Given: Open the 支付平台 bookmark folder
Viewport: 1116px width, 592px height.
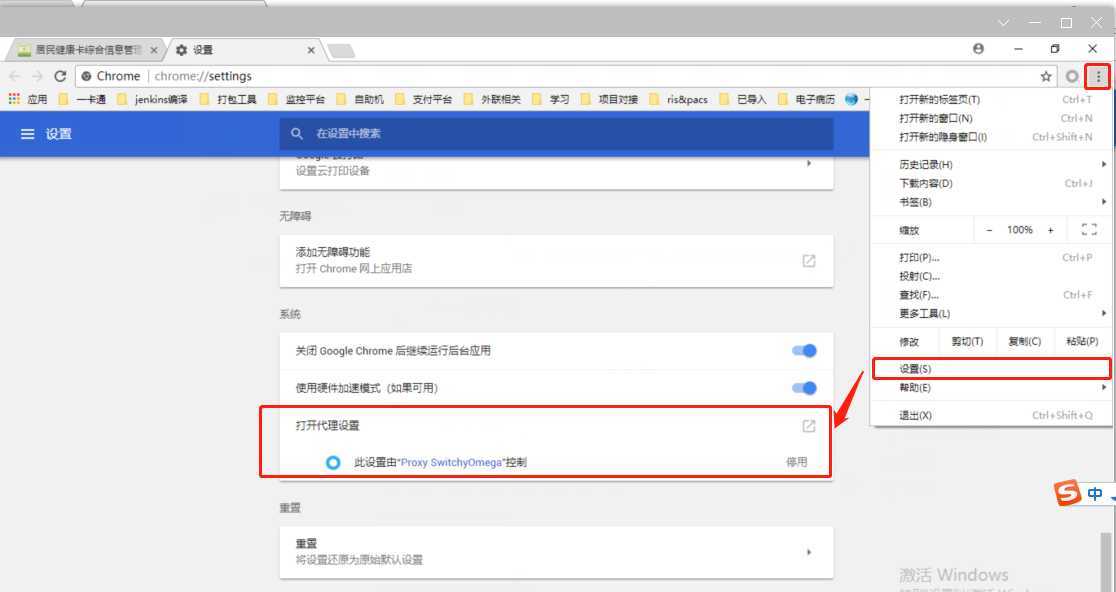Looking at the screenshot, I should tap(423, 99).
